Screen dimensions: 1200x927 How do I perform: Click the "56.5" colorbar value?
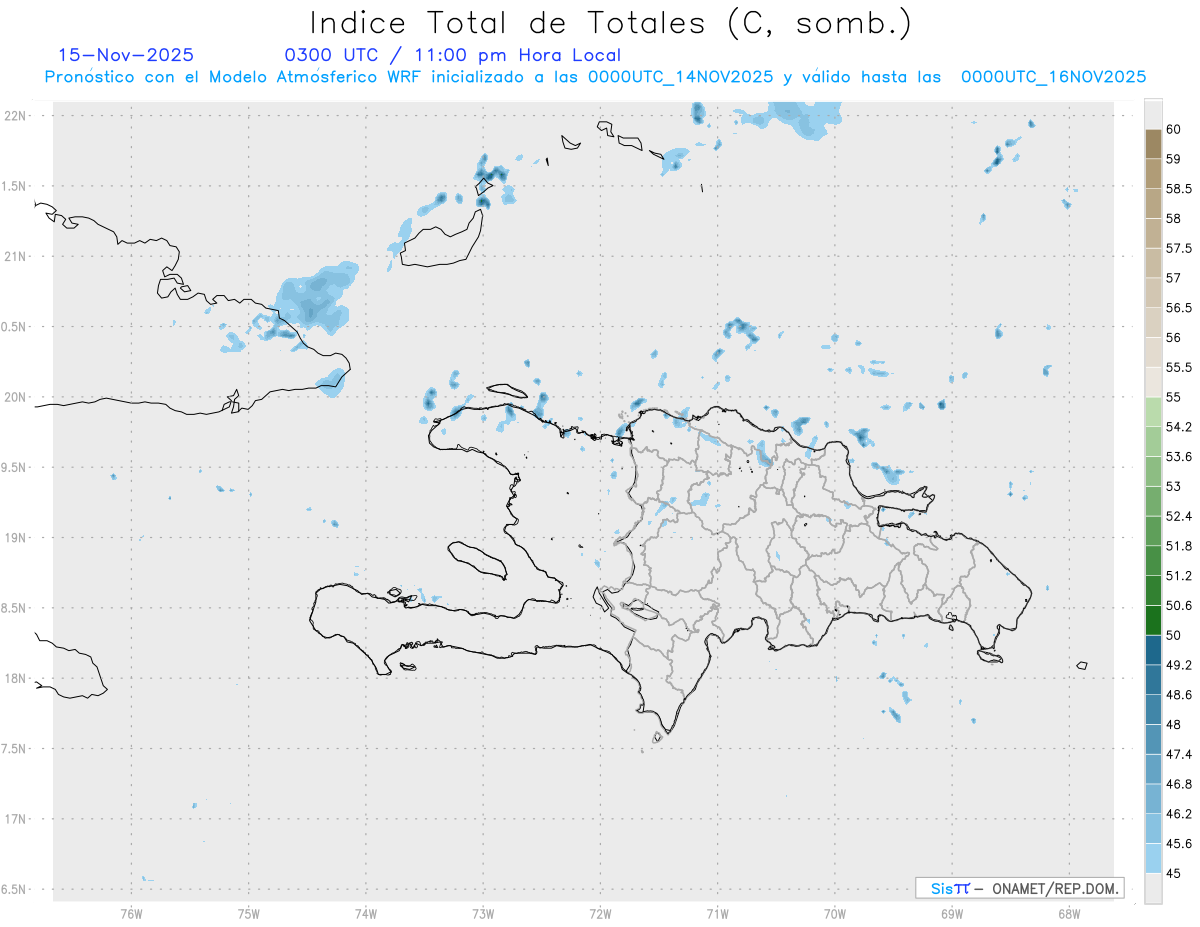click(x=1179, y=308)
